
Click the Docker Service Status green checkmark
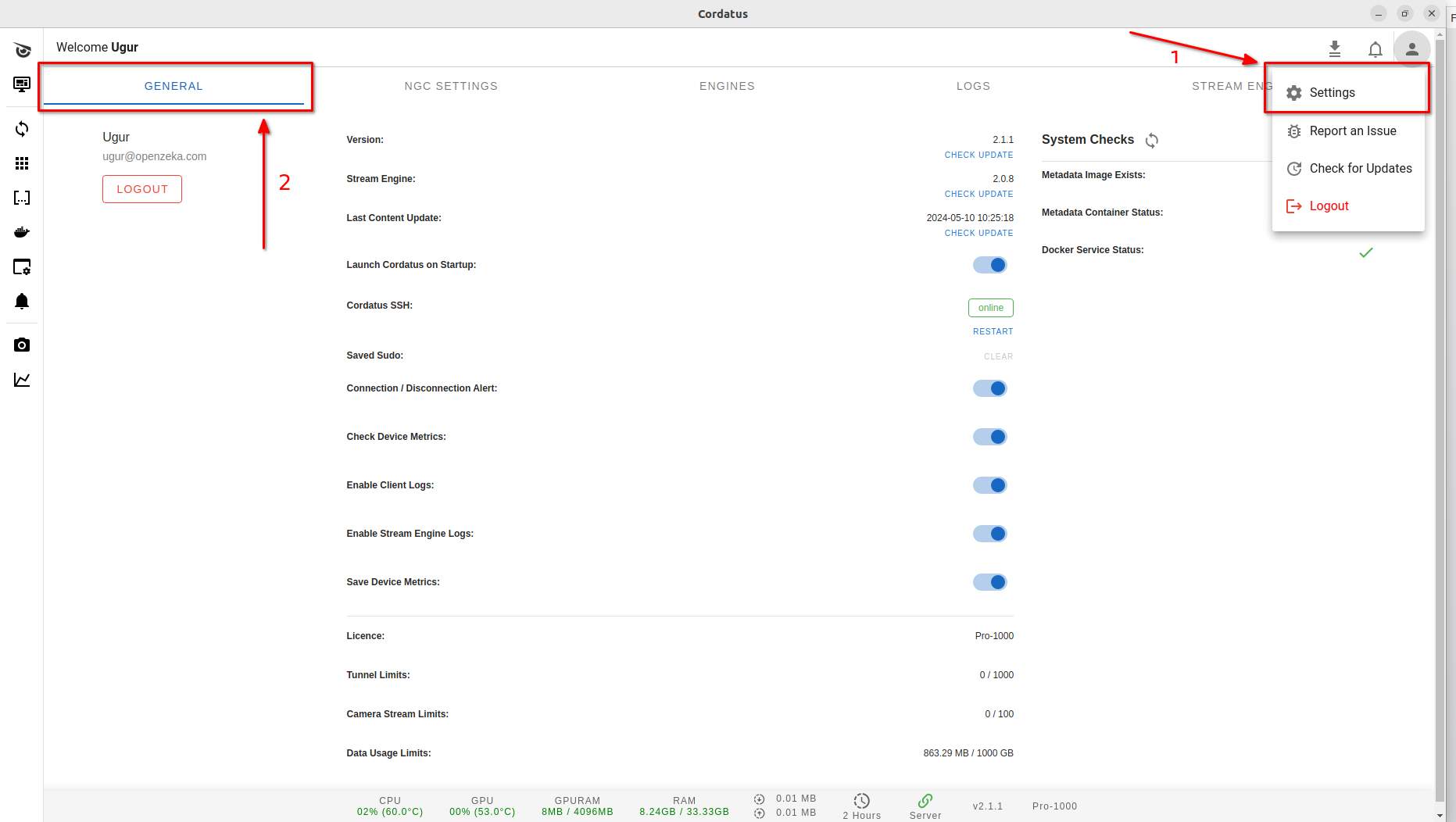(1366, 252)
